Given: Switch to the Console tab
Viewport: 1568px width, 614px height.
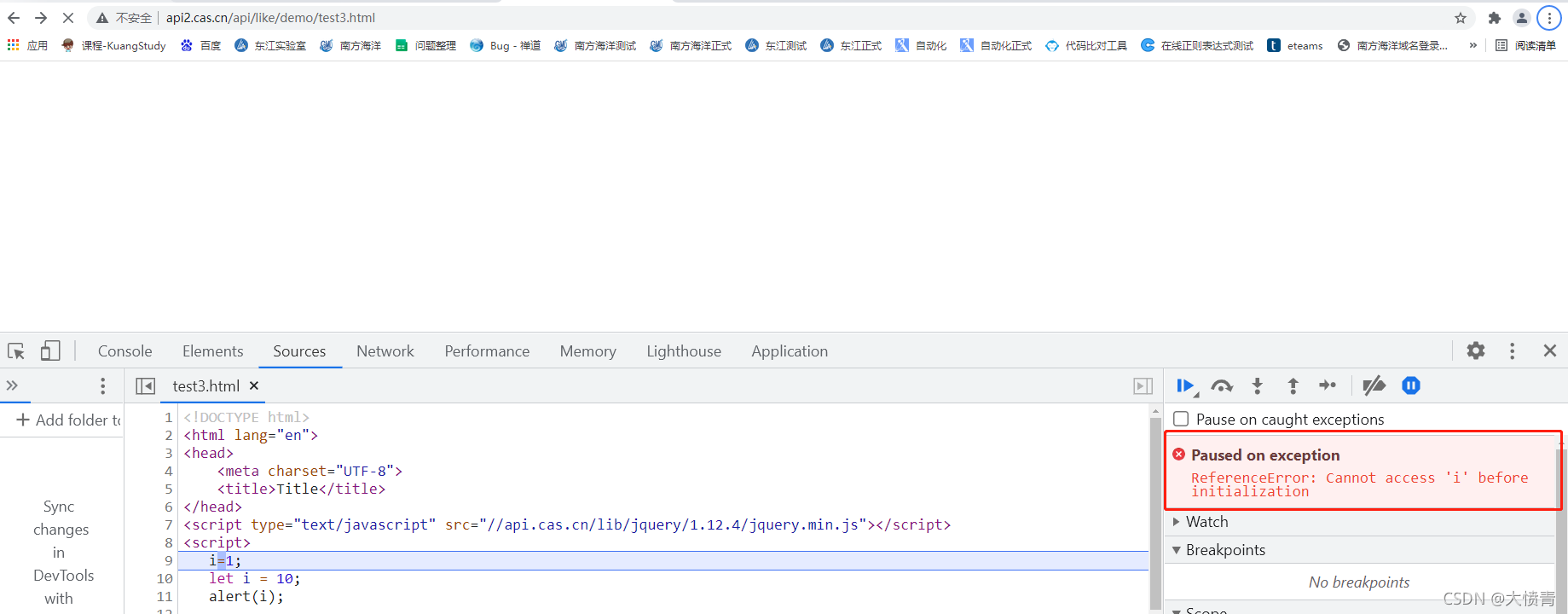Looking at the screenshot, I should [x=124, y=350].
